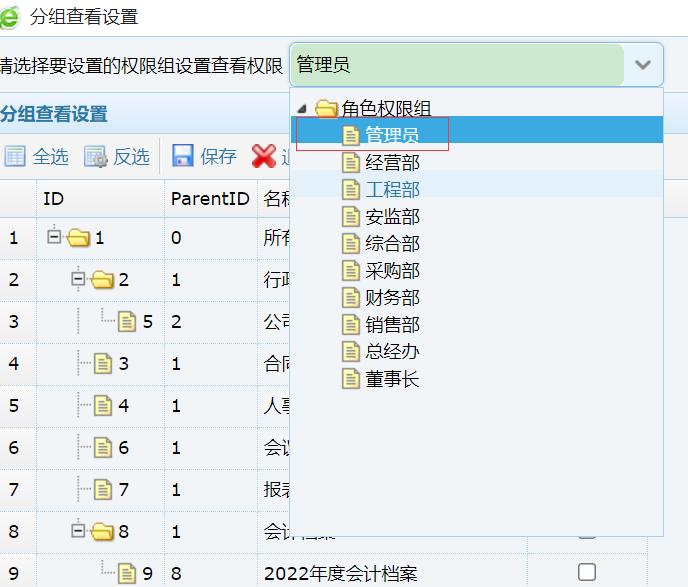
Task: Open the permission group dropdown arrow
Action: (x=643, y=65)
